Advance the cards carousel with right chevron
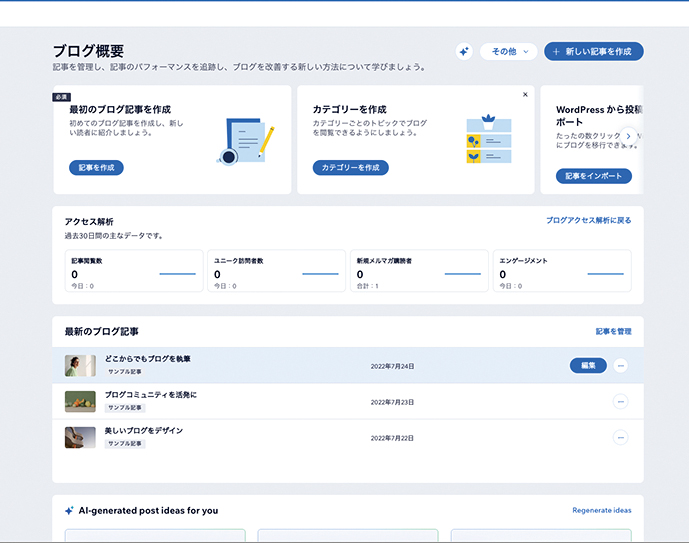Image resolution: width=689 pixels, height=543 pixels. [628, 134]
